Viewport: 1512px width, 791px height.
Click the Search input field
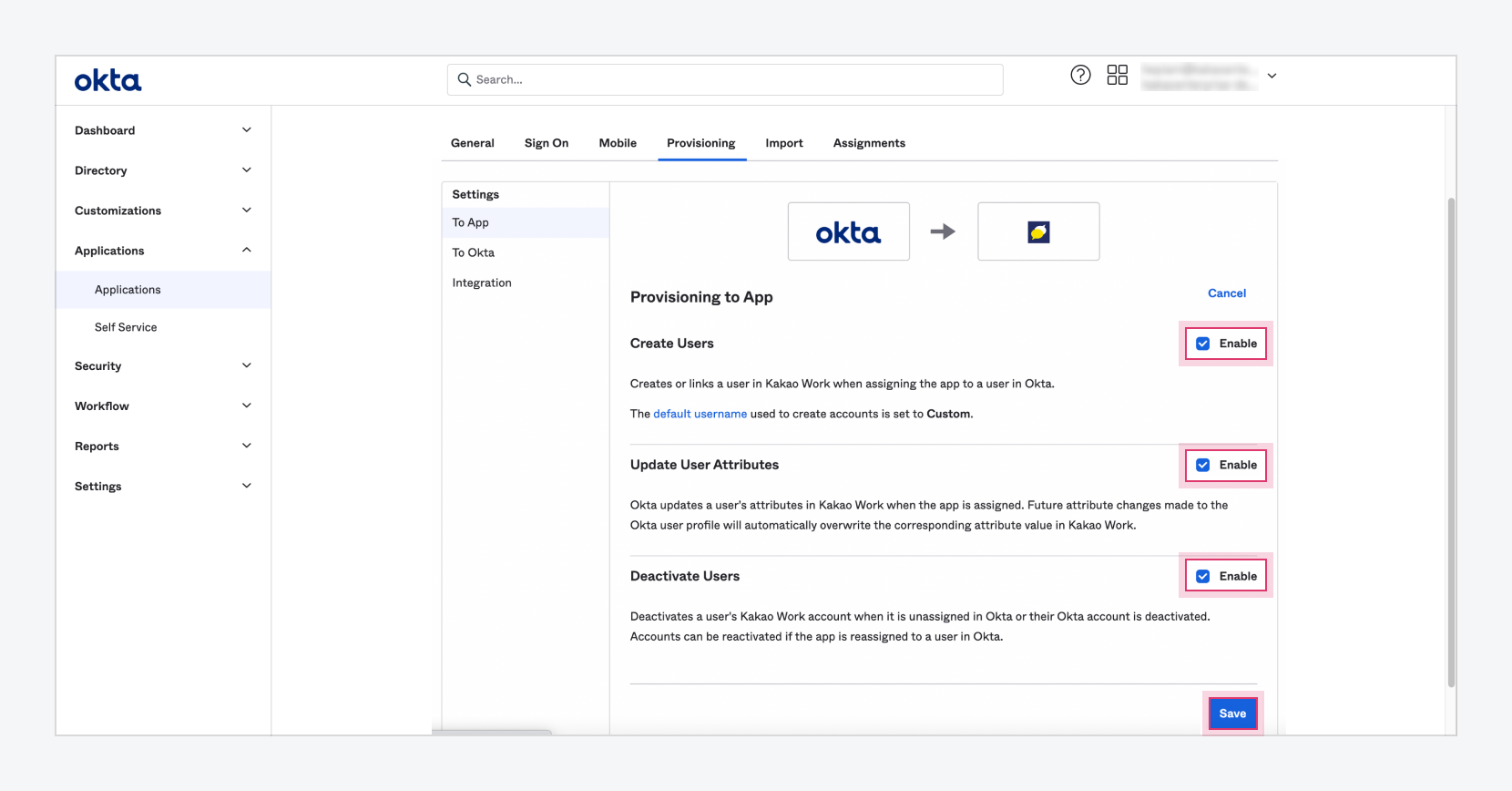(725, 80)
